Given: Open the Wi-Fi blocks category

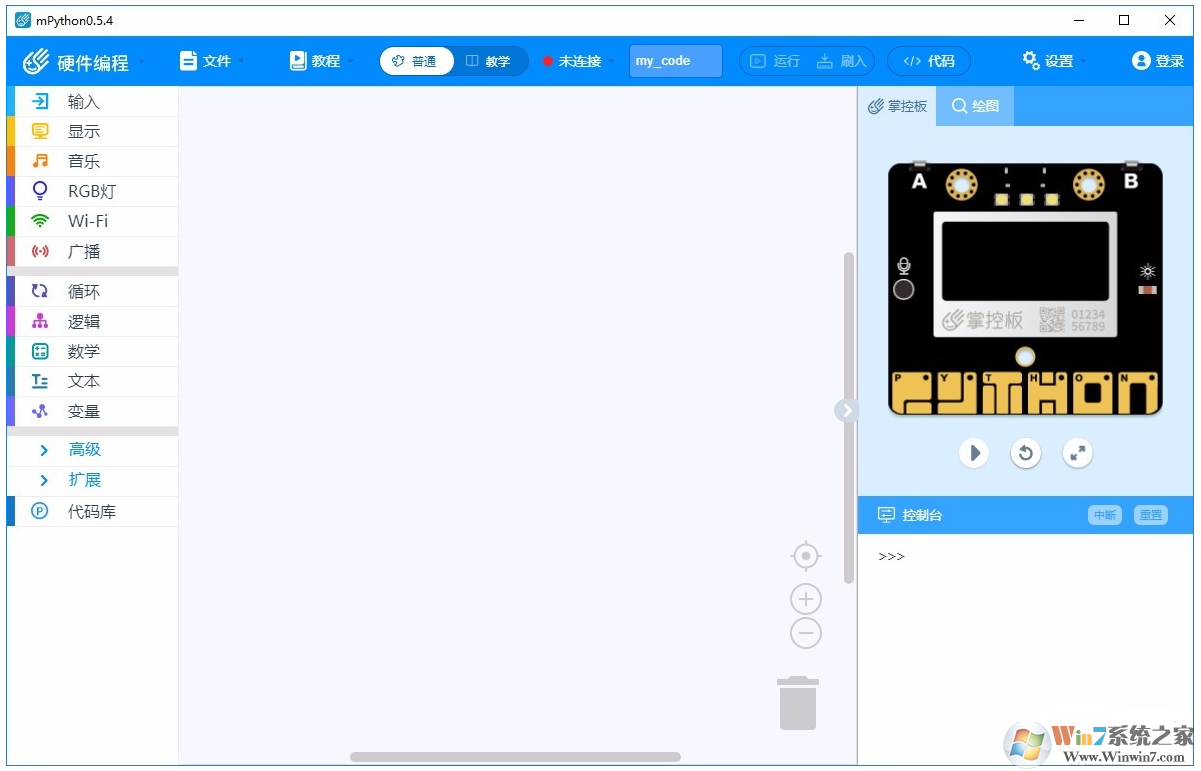Looking at the screenshot, I should (83, 221).
